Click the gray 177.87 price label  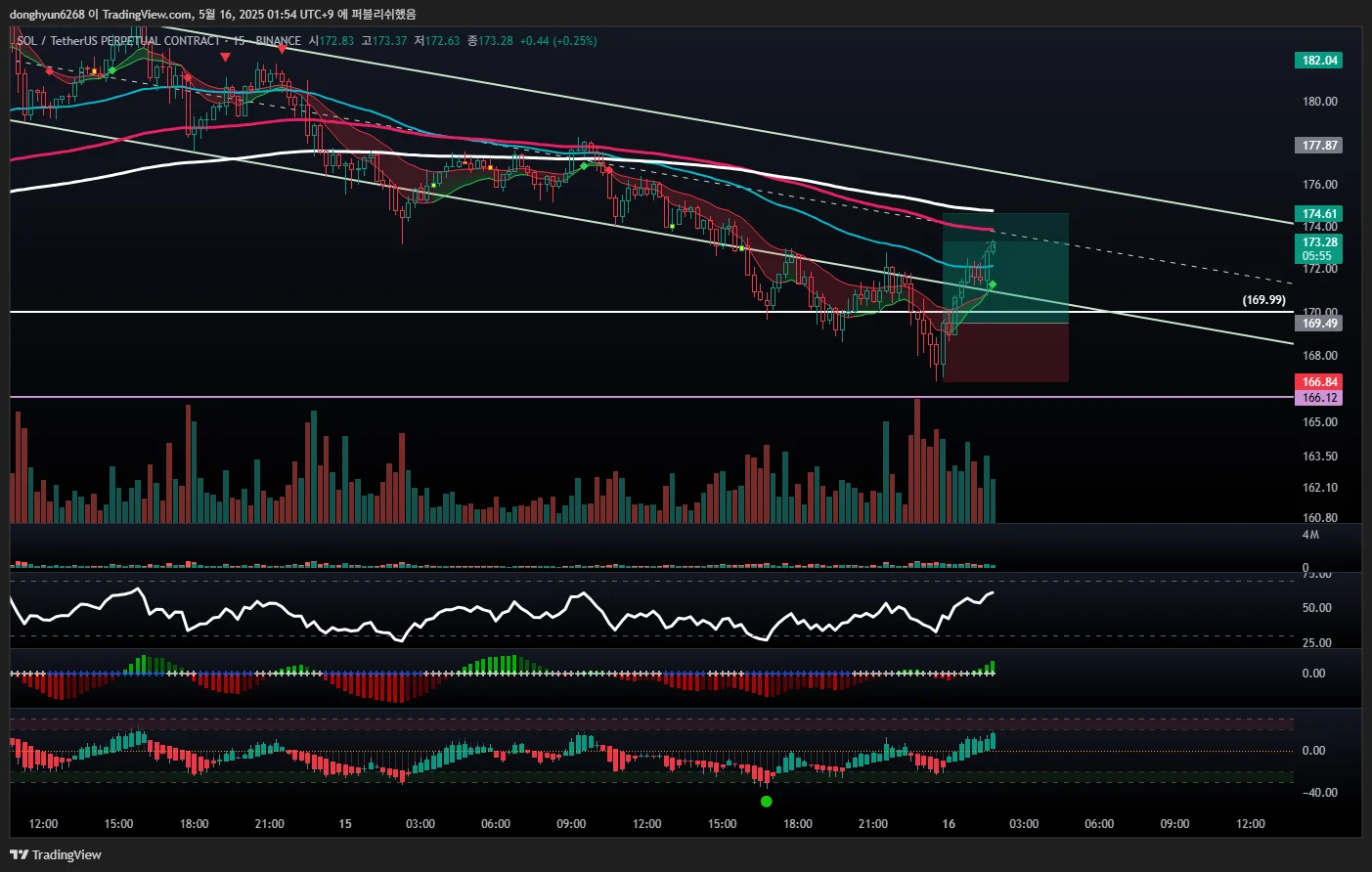pos(1319,146)
